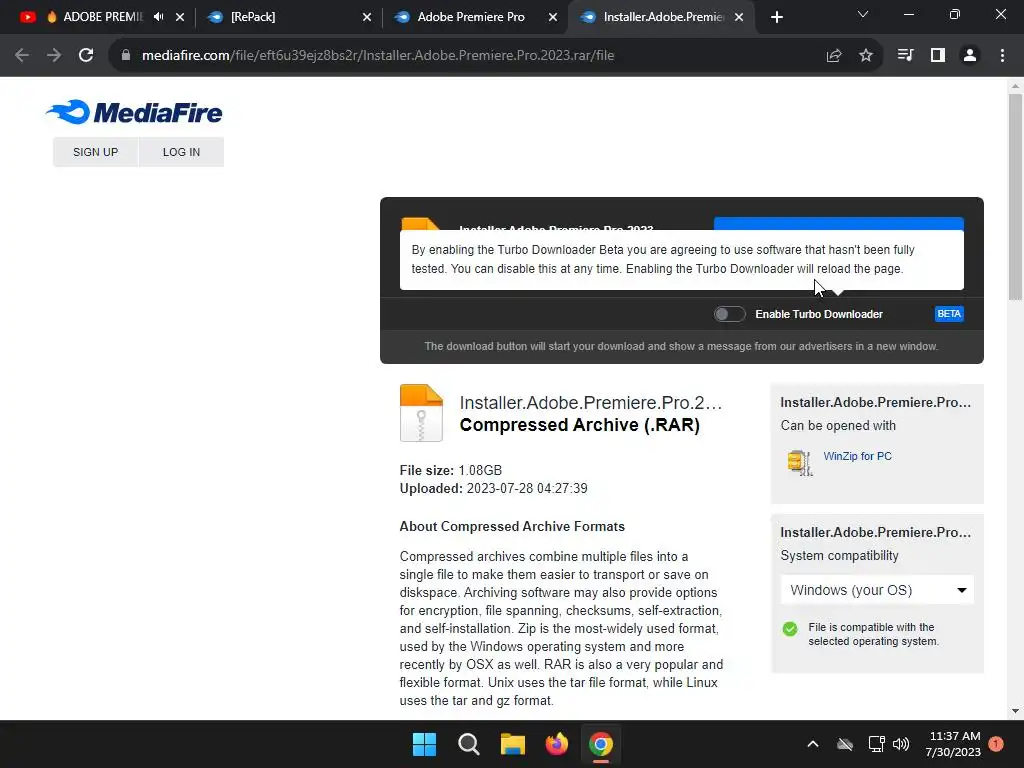Viewport: 1024px width, 768px height.
Task: Close the Installer.Adobe.Premiere tab
Action: coord(739,17)
